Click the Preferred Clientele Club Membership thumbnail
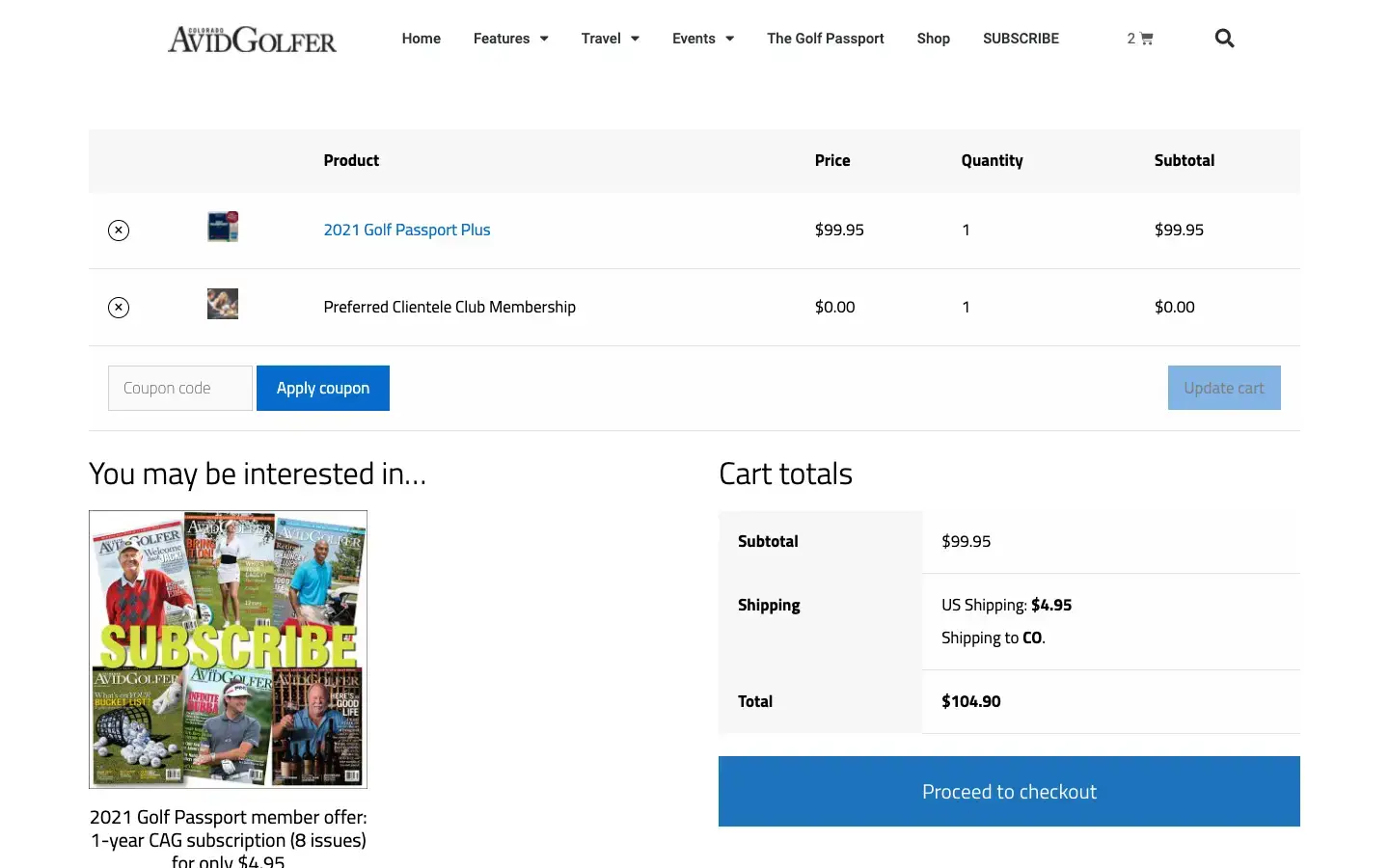Image resolution: width=1389 pixels, height=868 pixels. point(223,304)
